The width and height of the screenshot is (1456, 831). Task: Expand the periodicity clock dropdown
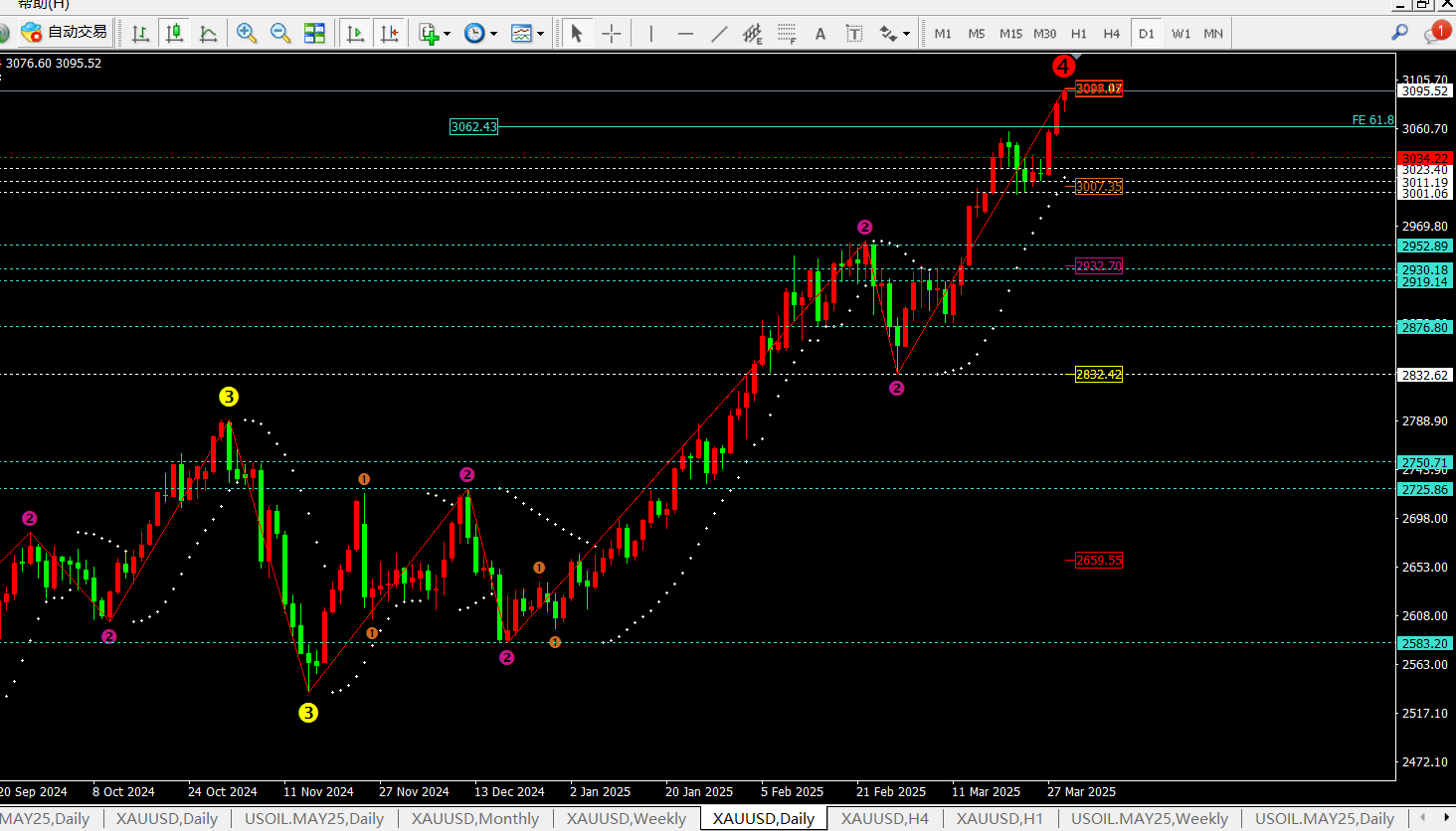pyautogui.click(x=480, y=34)
